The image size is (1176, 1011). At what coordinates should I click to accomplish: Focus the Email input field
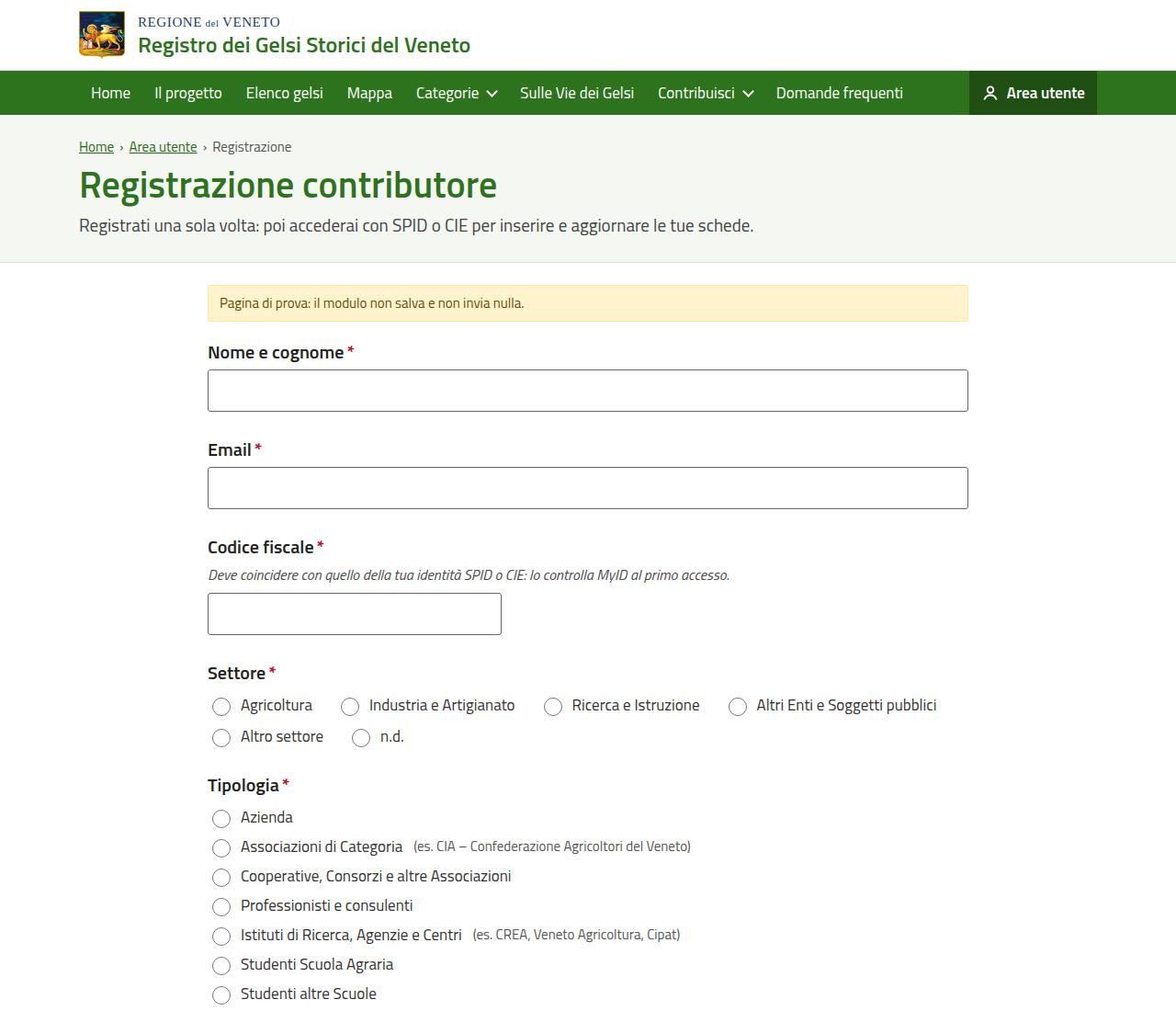tap(588, 488)
